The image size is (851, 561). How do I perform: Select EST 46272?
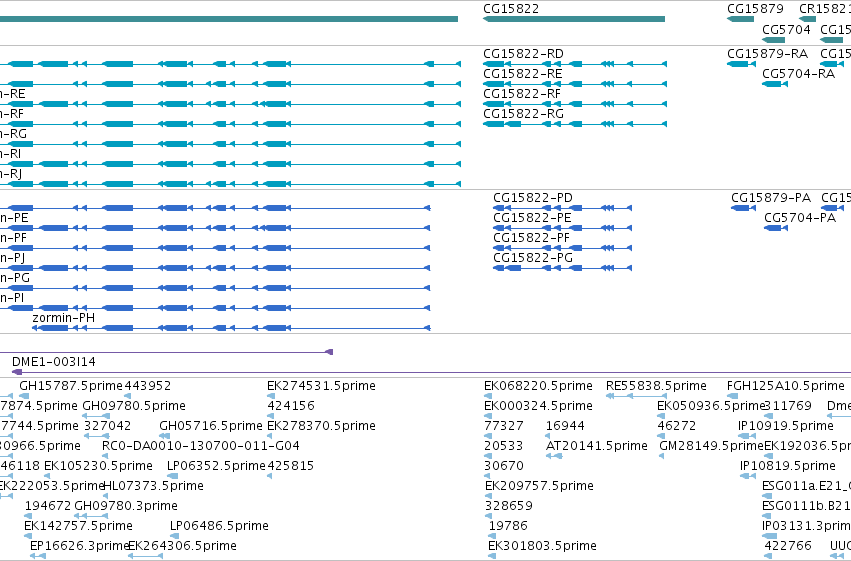[676, 426]
